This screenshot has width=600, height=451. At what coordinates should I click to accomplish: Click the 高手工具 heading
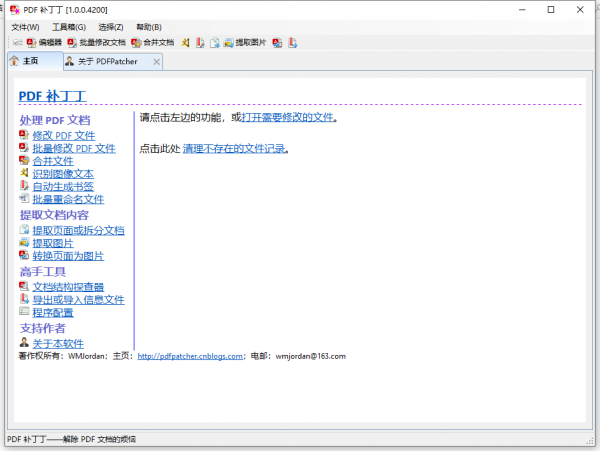pyautogui.click(x=42, y=272)
